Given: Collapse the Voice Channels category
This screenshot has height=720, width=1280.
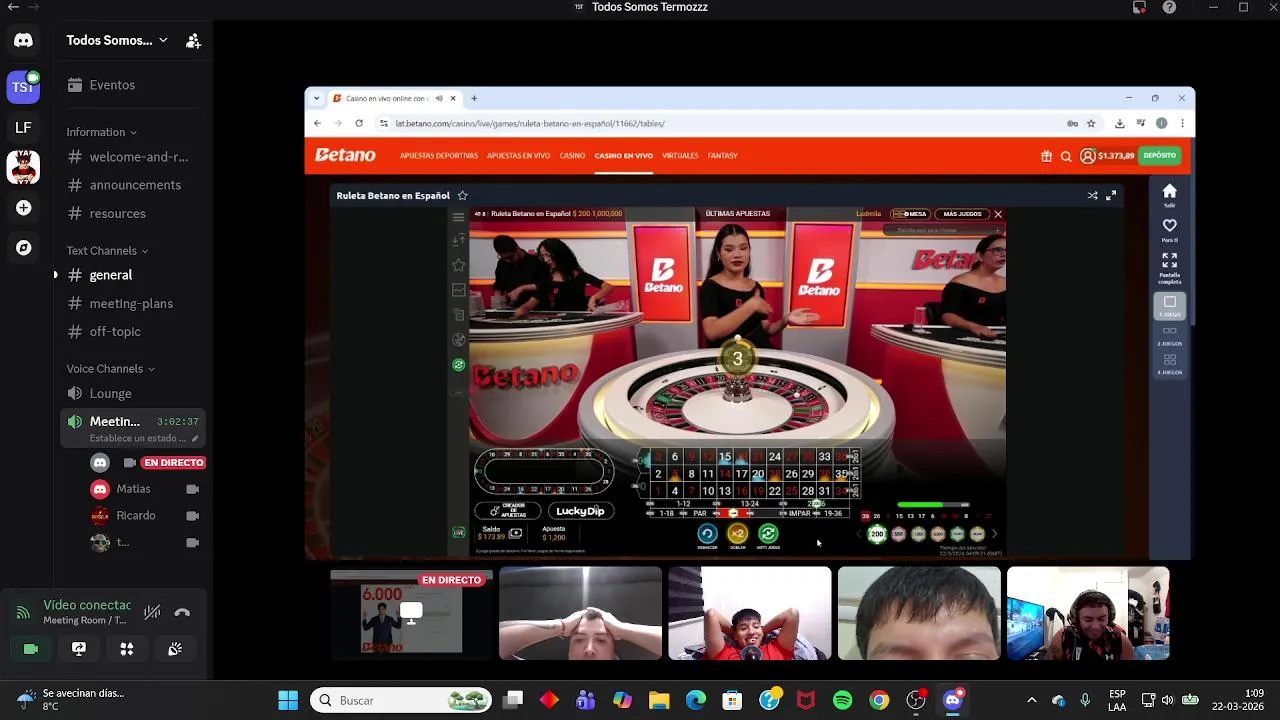Looking at the screenshot, I should [x=110, y=369].
